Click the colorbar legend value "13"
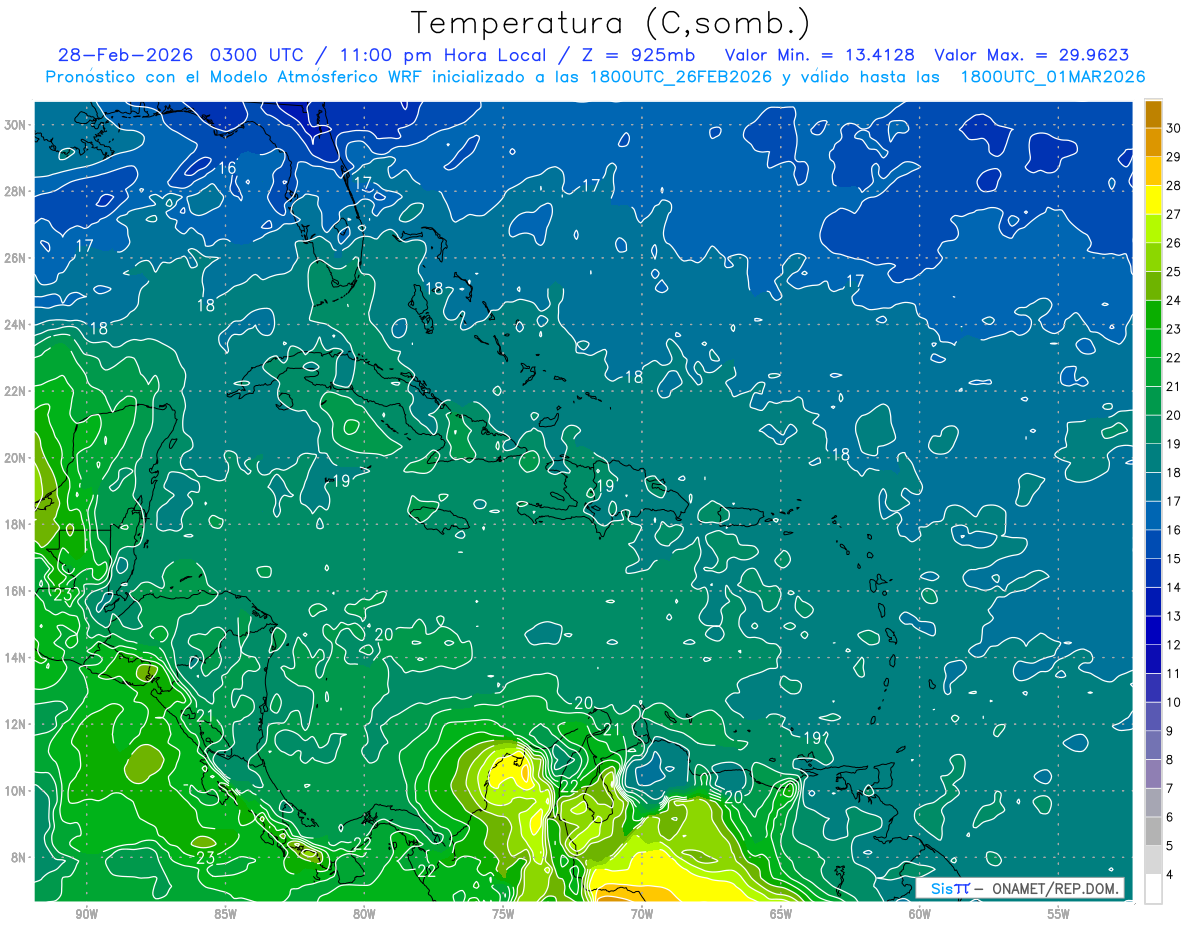The width and height of the screenshot is (1200, 927). (1173, 616)
